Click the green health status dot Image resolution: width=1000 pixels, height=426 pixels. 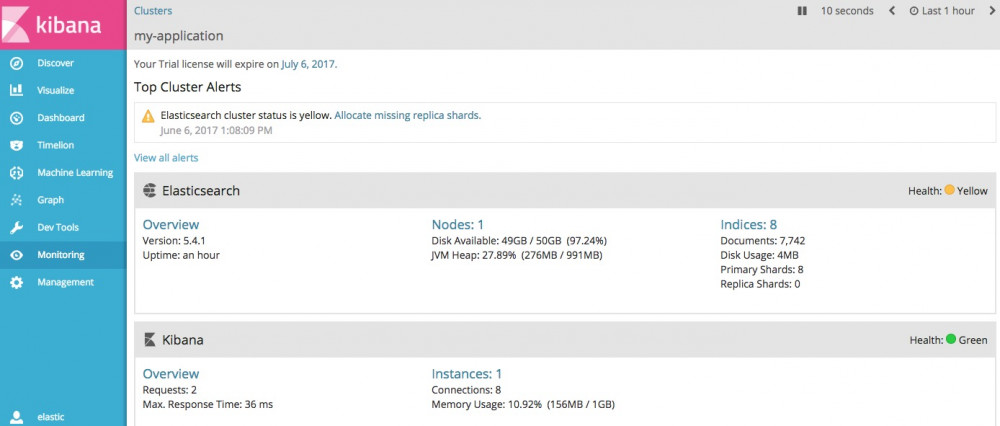(951, 339)
